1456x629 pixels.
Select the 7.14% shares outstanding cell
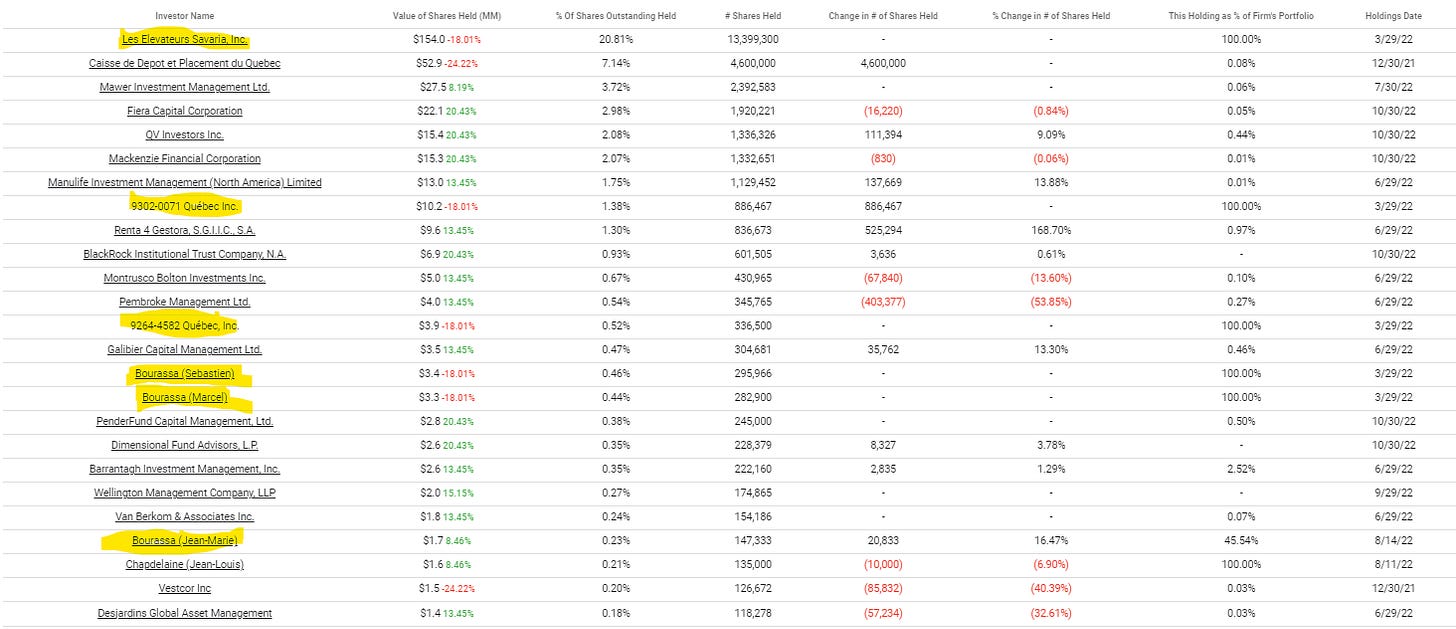pos(616,63)
